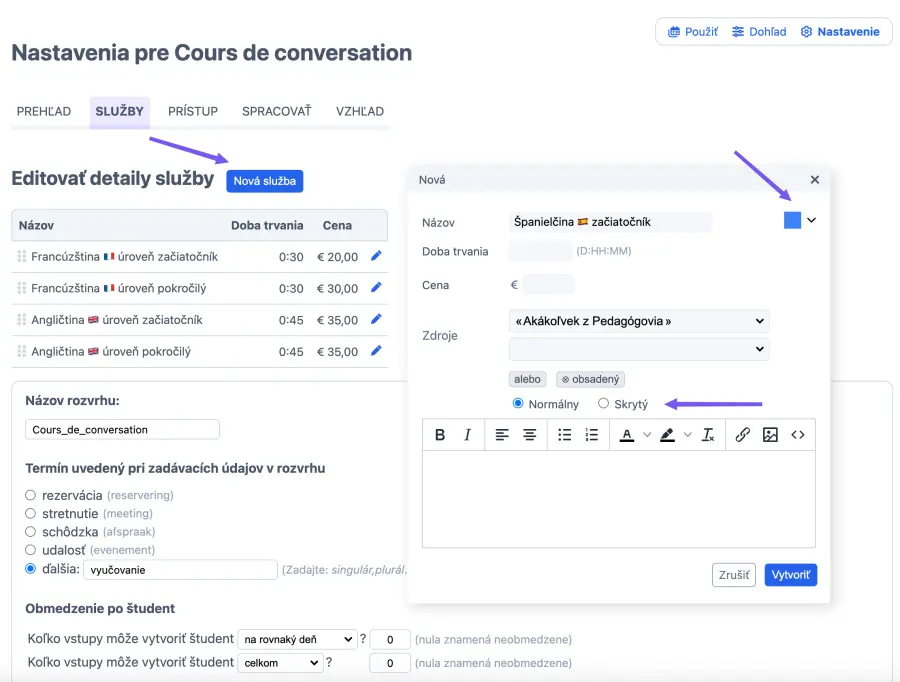Insert a hyperlink in the editor
The image size is (900, 682).
pos(743,435)
